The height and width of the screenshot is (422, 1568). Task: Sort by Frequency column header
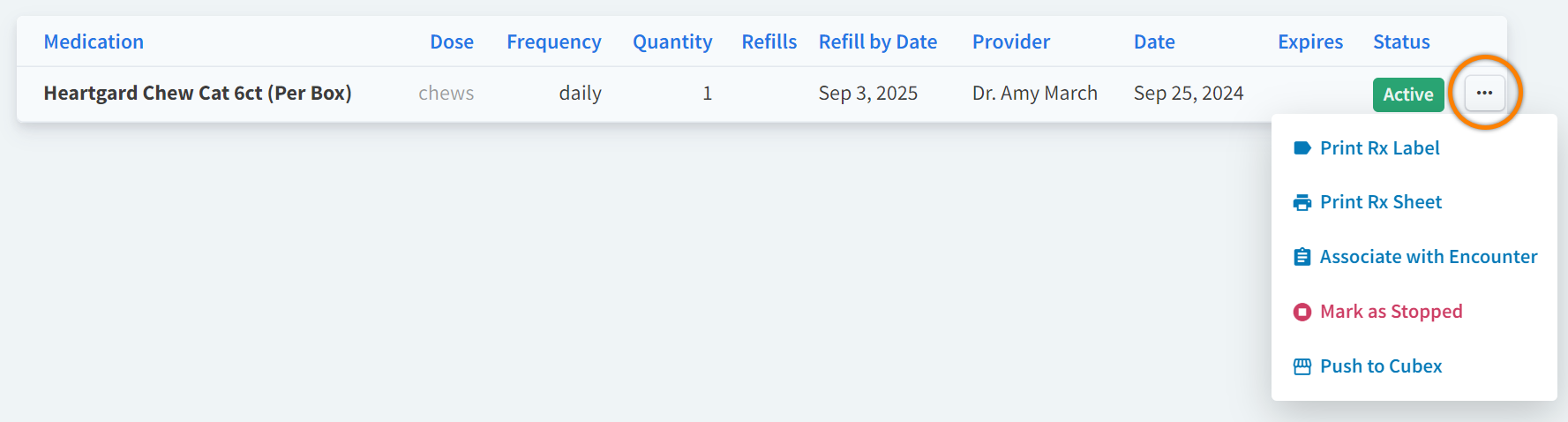(x=553, y=41)
